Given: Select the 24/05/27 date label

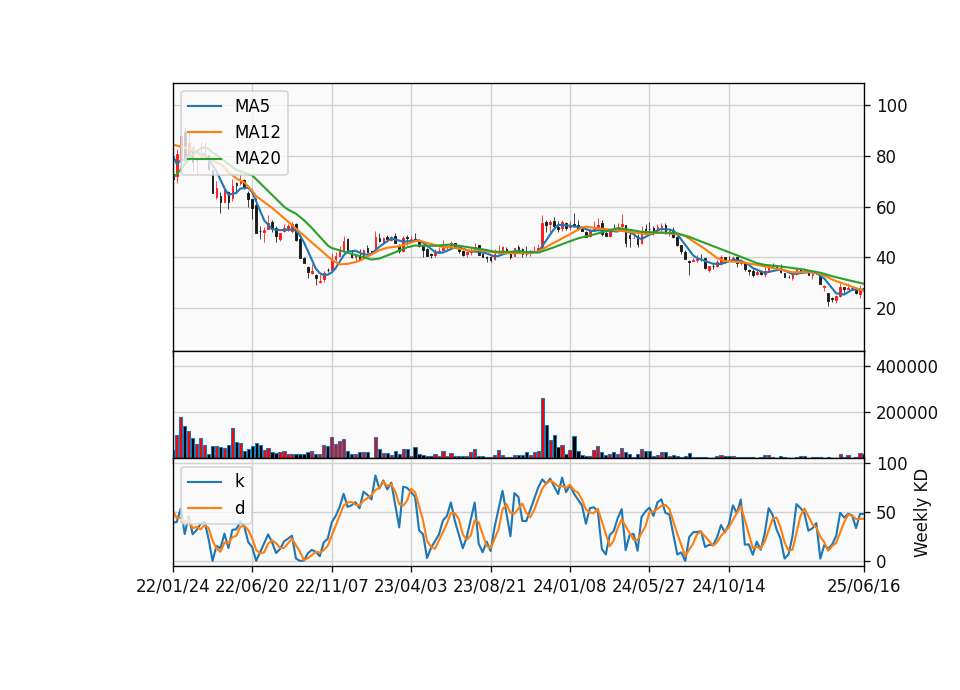Looking at the screenshot, I should pos(648,586).
